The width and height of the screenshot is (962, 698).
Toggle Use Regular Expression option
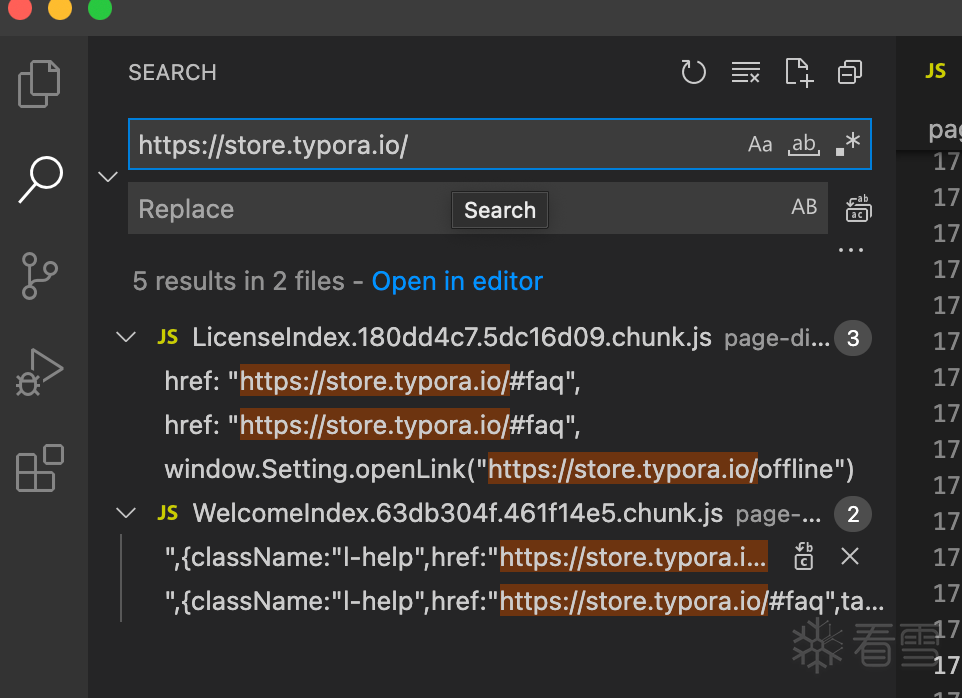(848, 144)
